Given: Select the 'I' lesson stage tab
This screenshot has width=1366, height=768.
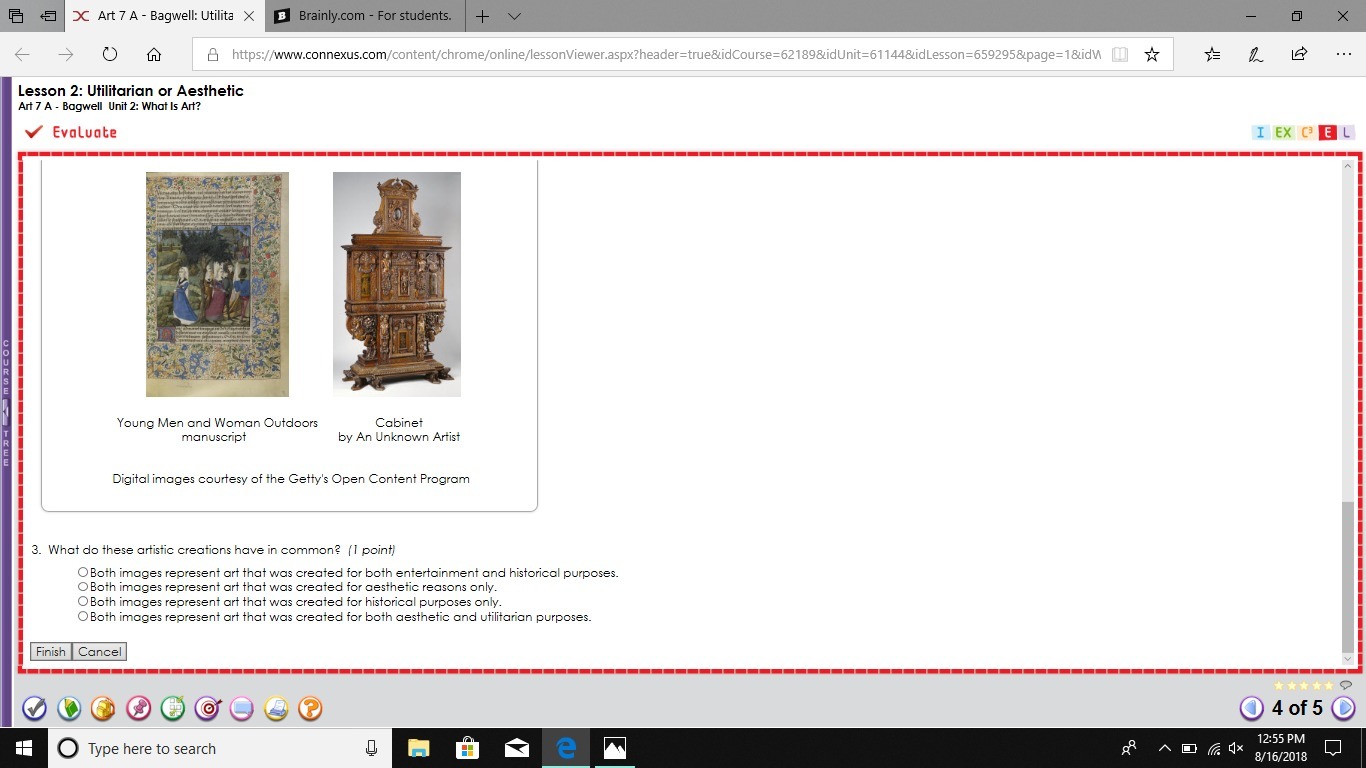Looking at the screenshot, I should click(x=1260, y=132).
